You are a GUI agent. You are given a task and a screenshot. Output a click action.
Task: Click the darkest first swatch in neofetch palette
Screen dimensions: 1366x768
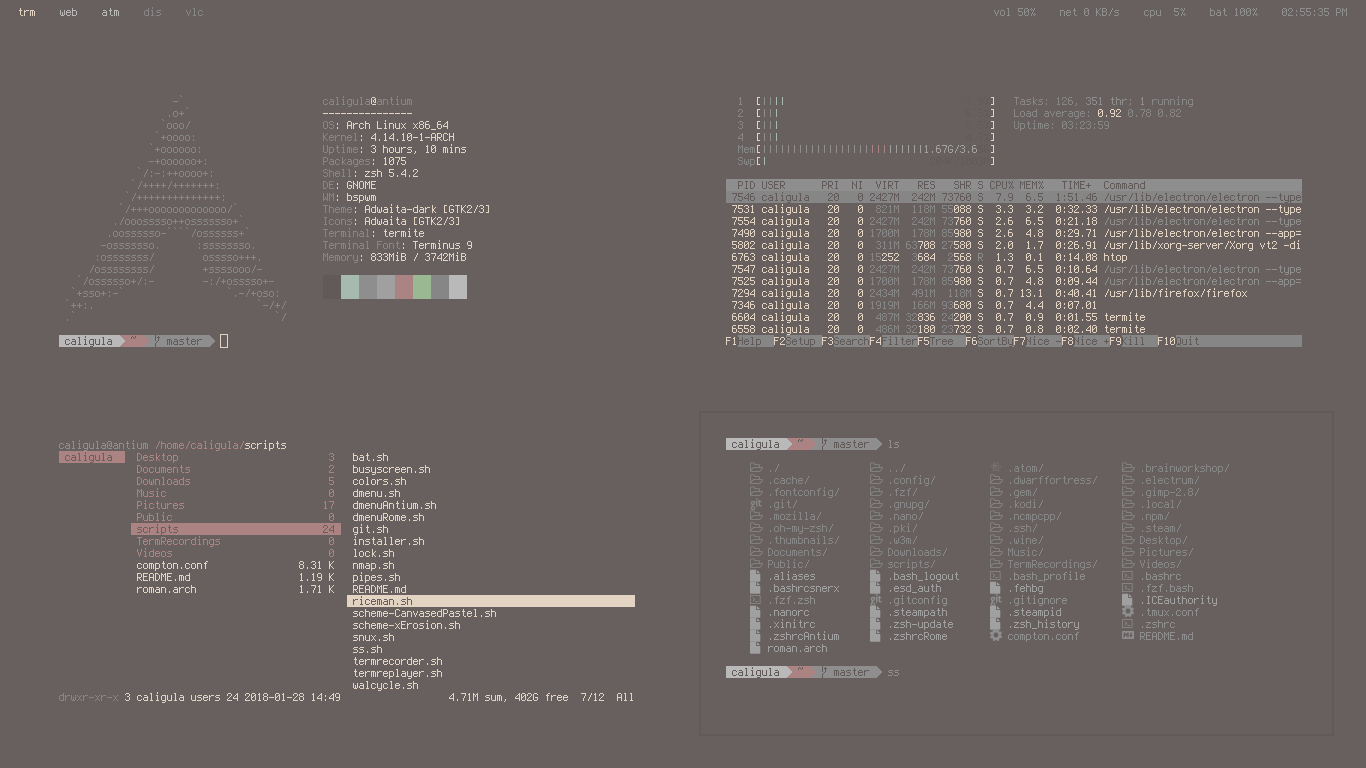click(332, 287)
